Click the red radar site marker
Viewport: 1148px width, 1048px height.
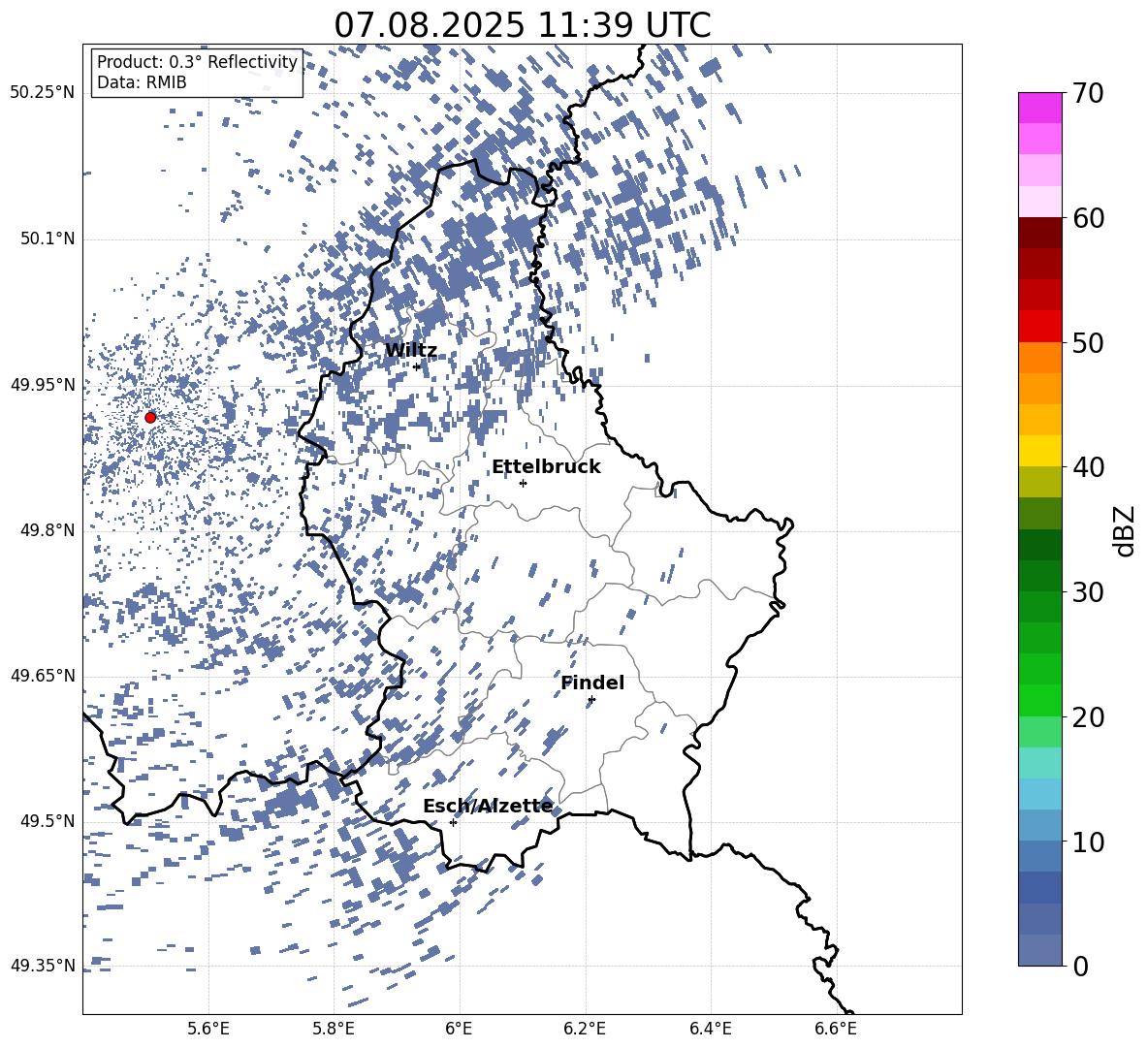pyautogui.click(x=150, y=418)
